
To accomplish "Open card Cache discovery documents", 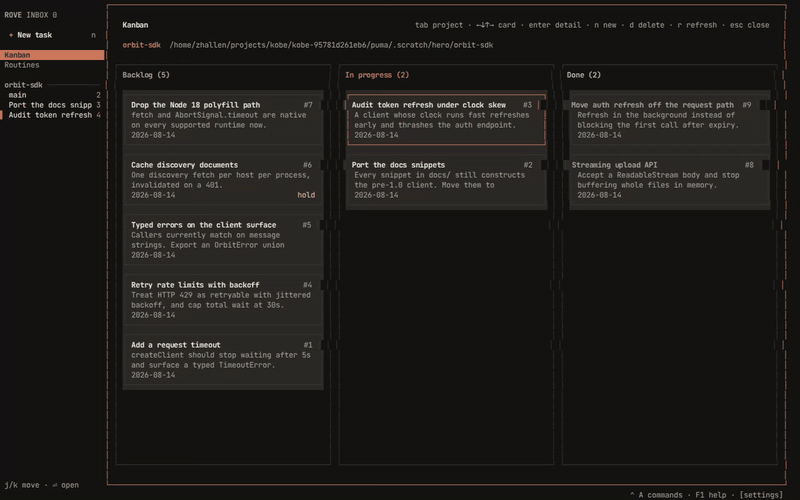I will (x=223, y=180).
